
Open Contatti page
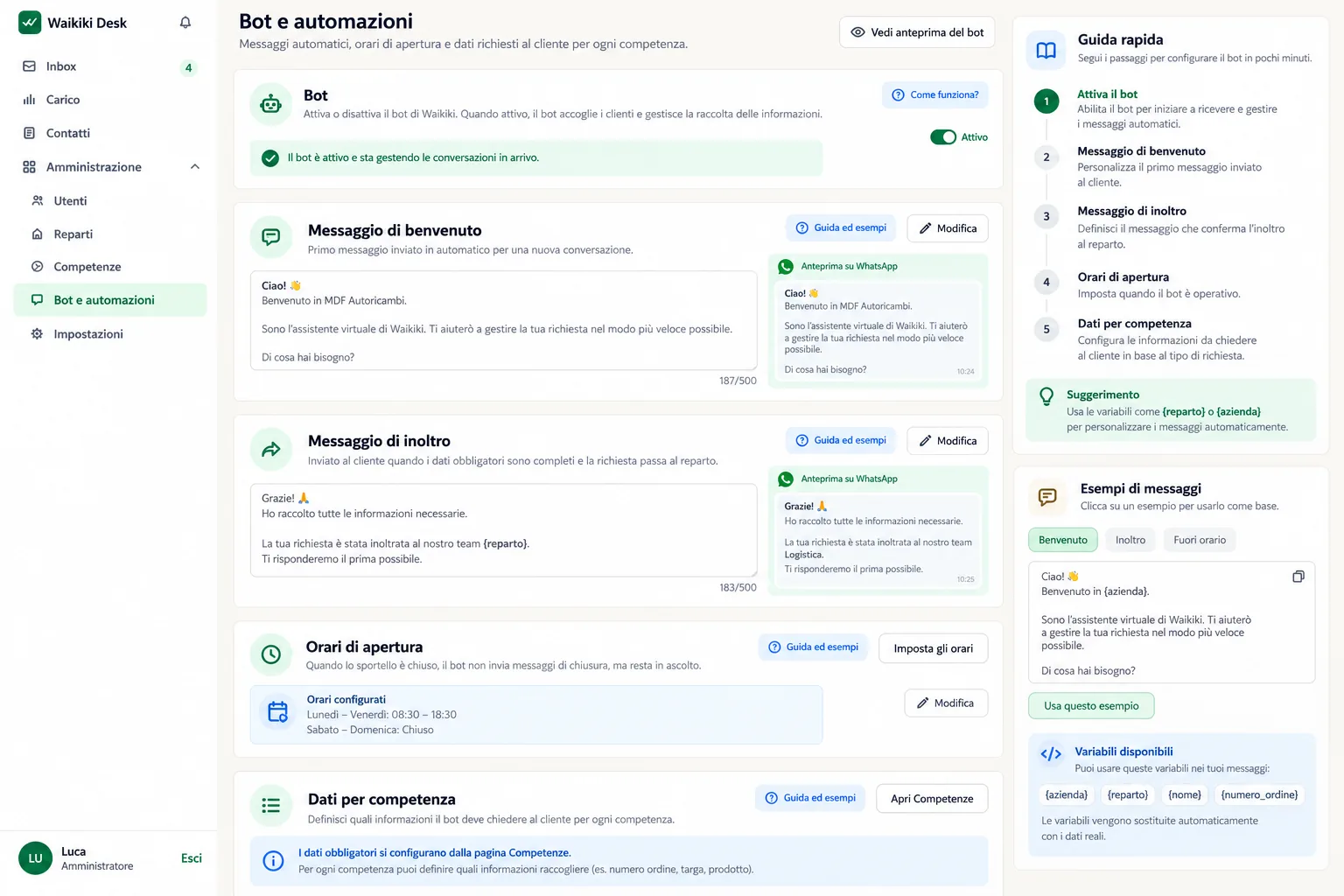pyautogui.click(x=110, y=133)
